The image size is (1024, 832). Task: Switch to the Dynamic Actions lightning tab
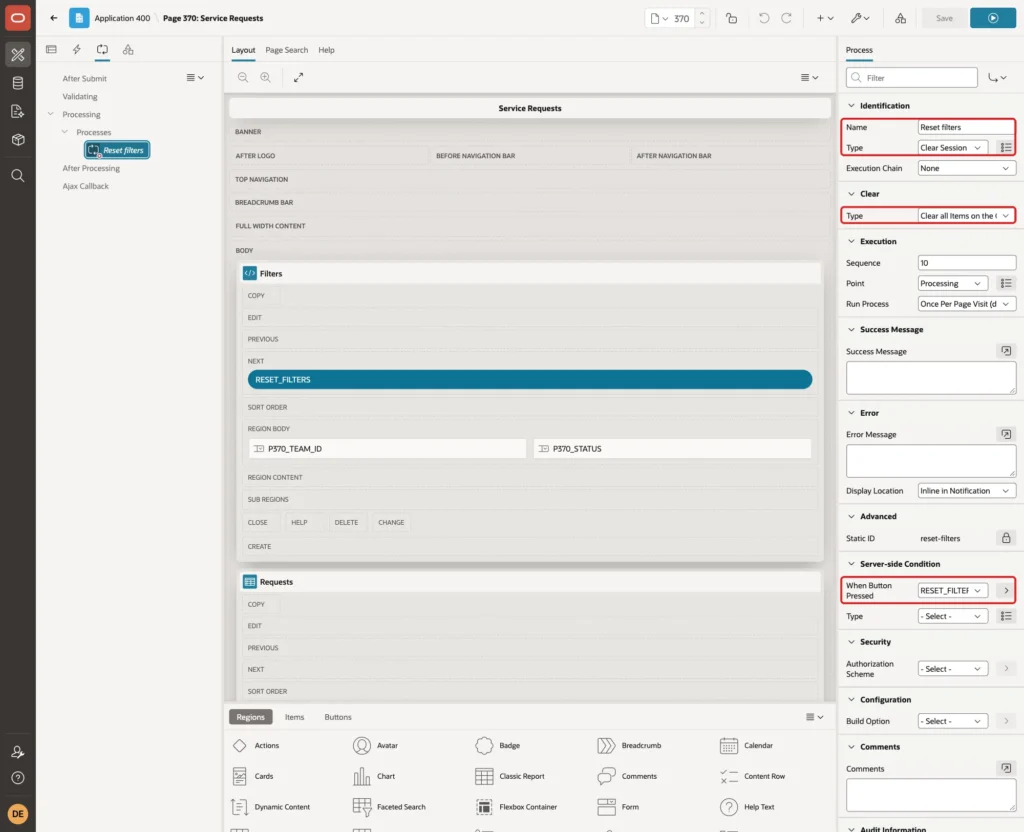(76, 50)
